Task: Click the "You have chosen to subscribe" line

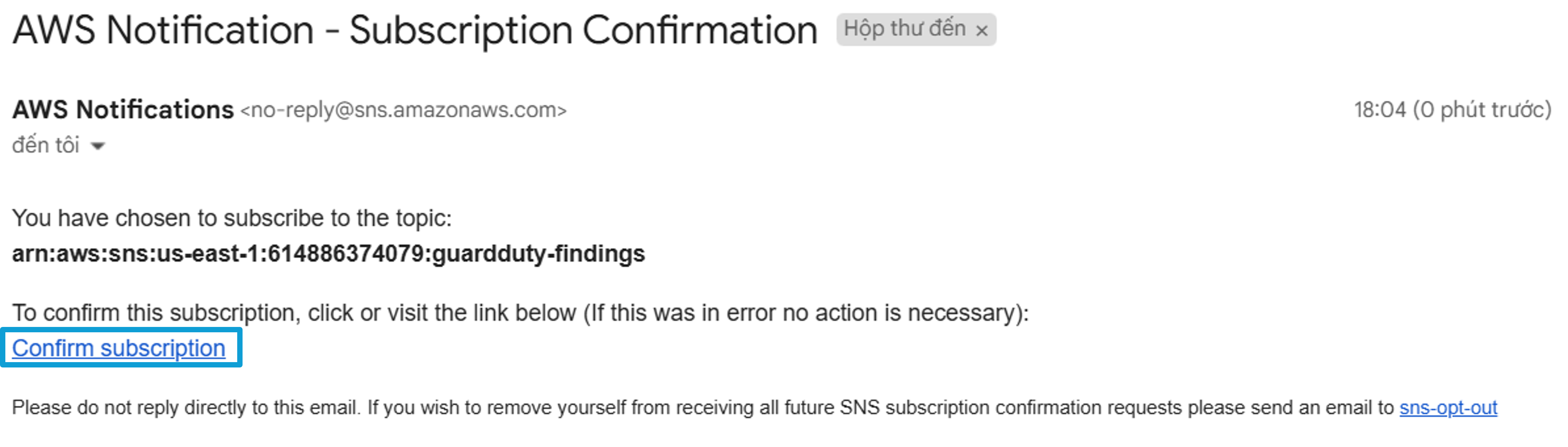Action: [x=232, y=218]
